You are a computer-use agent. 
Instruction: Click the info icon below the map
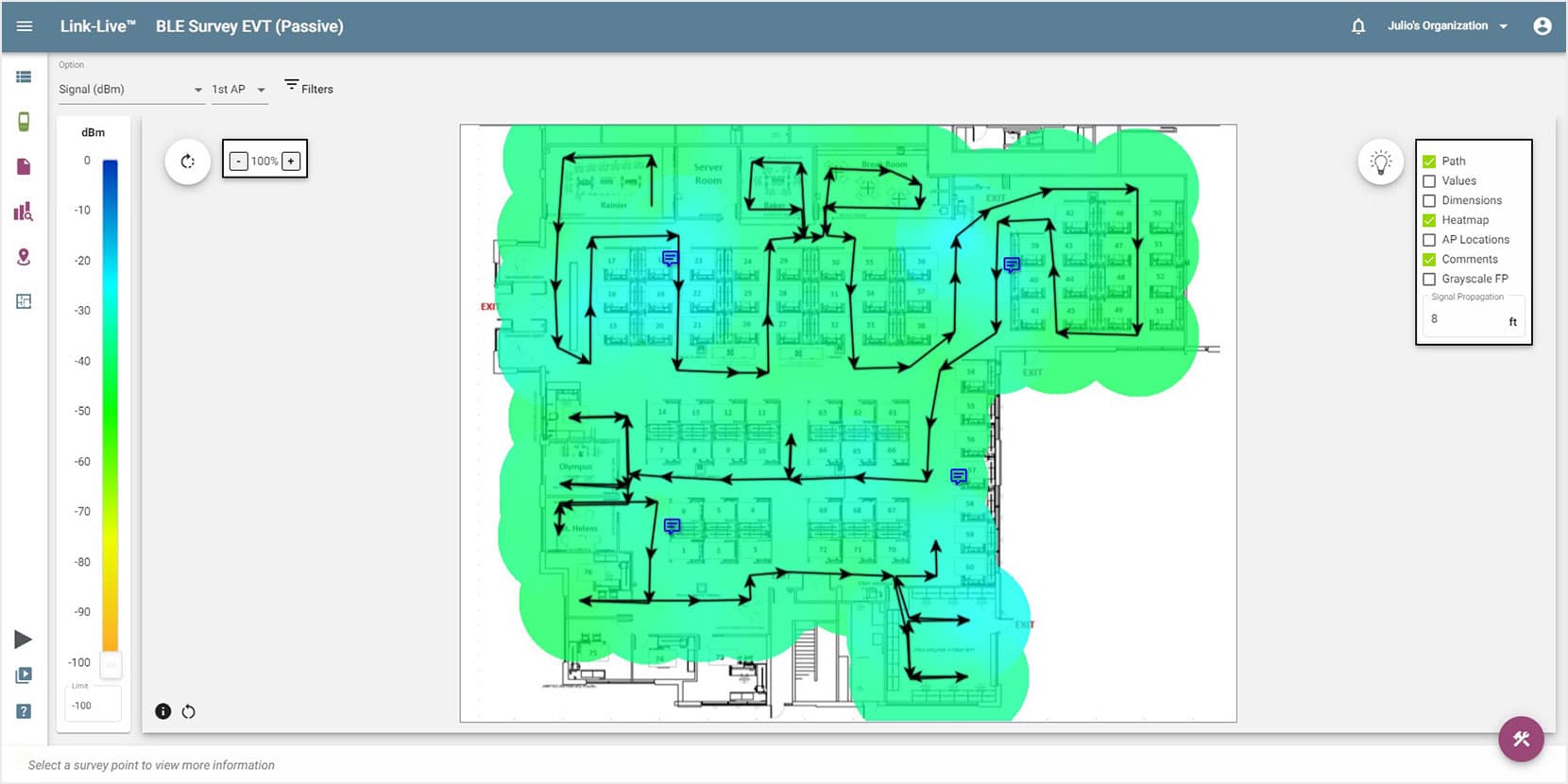click(x=162, y=711)
